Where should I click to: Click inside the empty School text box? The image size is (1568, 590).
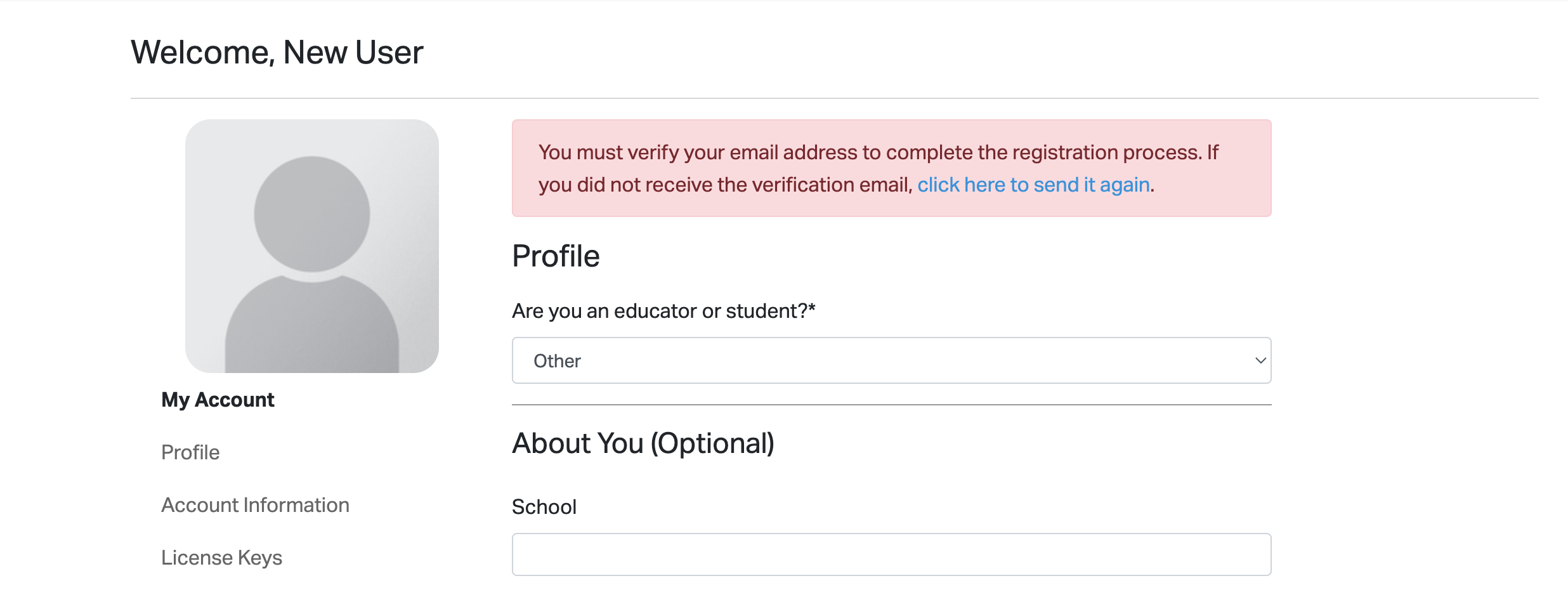(x=891, y=554)
